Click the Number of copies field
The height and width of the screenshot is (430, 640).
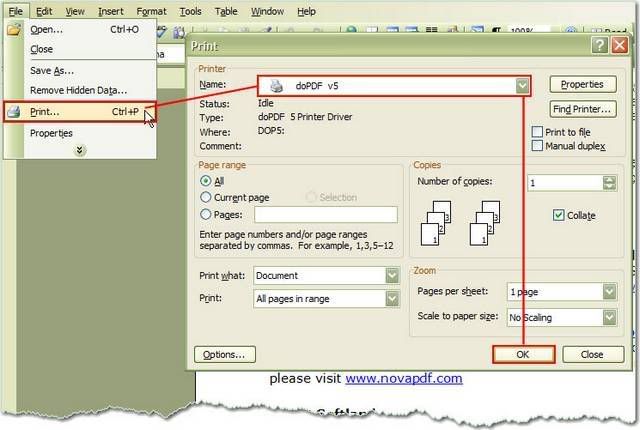pyautogui.click(x=565, y=183)
